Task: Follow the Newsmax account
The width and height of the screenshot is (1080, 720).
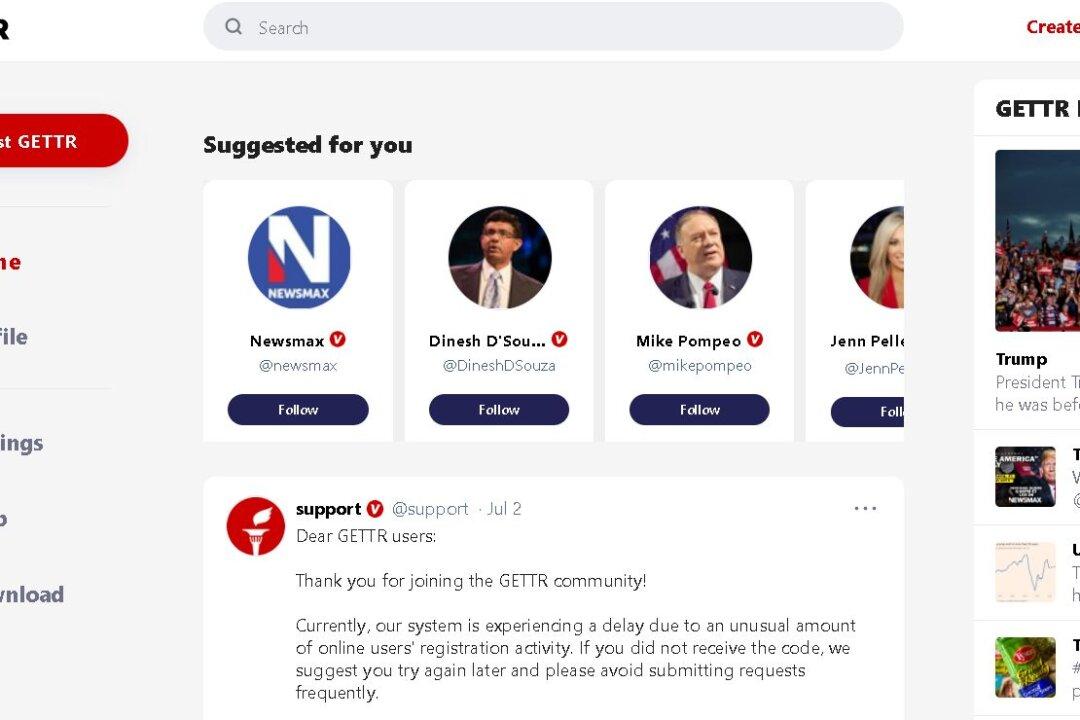Action: (298, 409)
